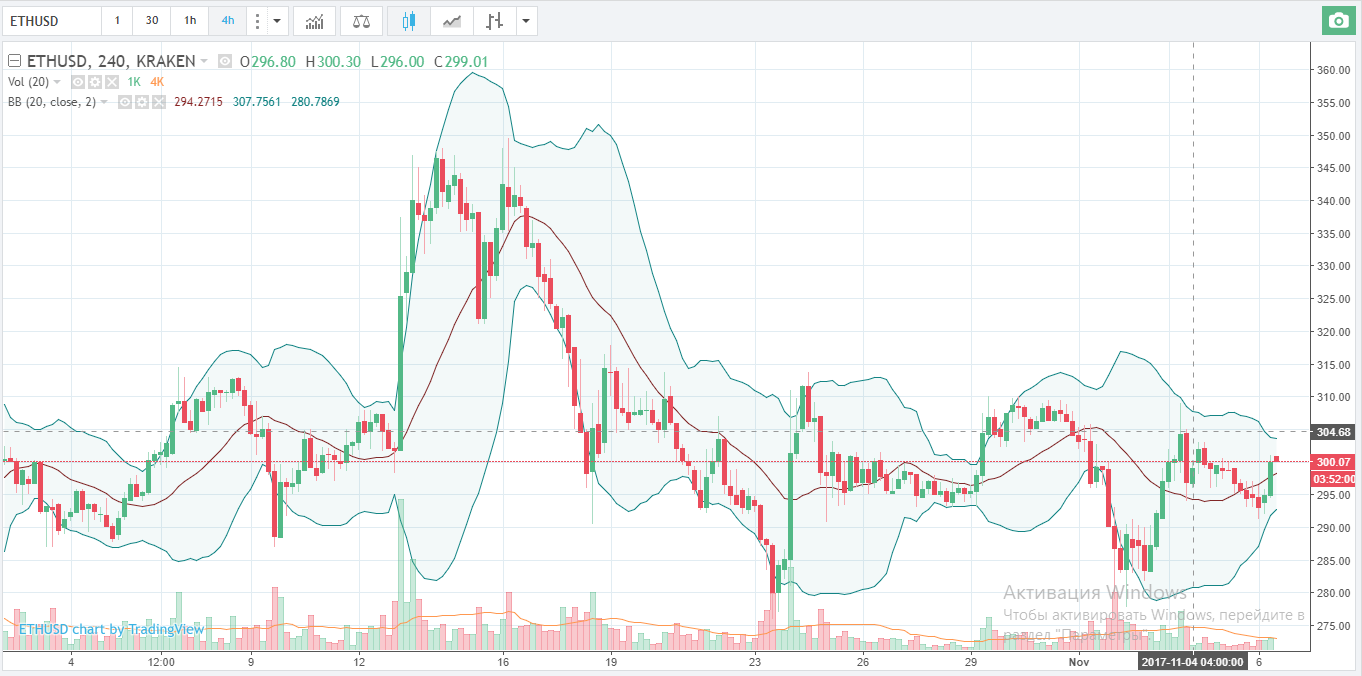Select the 30 minute timeframe
This screenshot has height=676, width=1362.
[151, 21]
